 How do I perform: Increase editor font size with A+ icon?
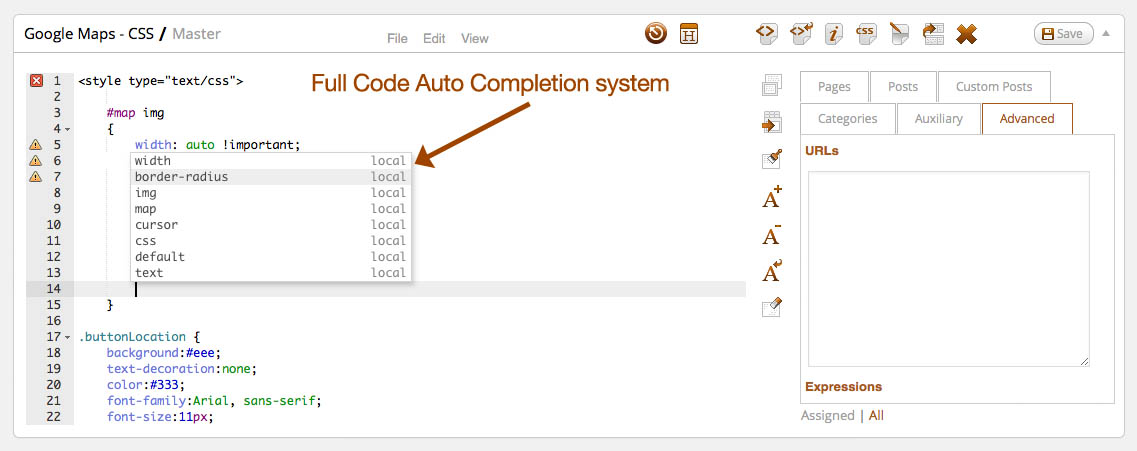coord(772,197)
